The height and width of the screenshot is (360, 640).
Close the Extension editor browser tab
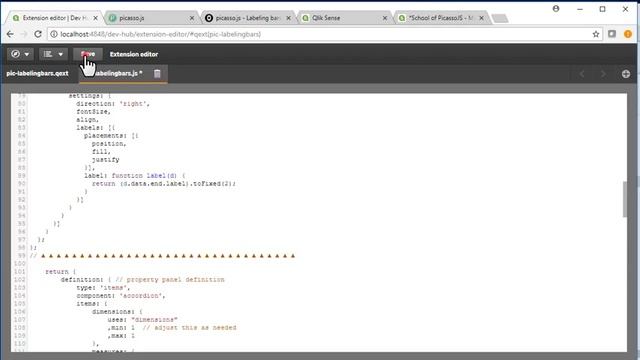(96, 18)
